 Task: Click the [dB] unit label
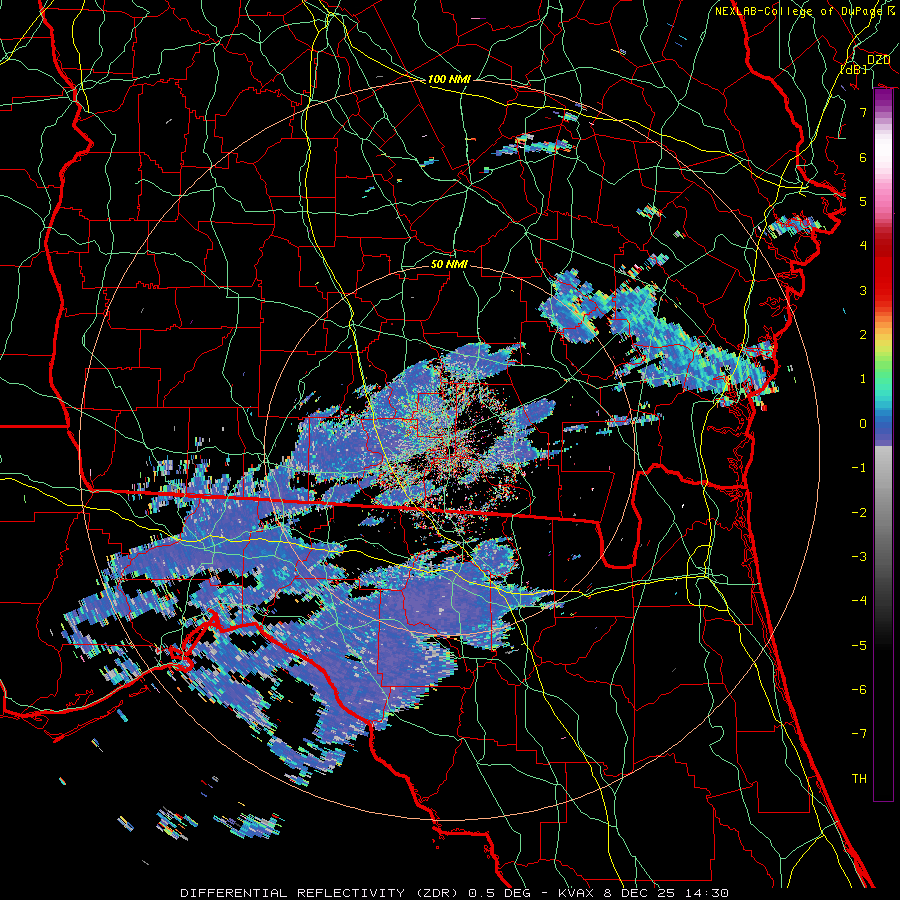coord(854,69)
